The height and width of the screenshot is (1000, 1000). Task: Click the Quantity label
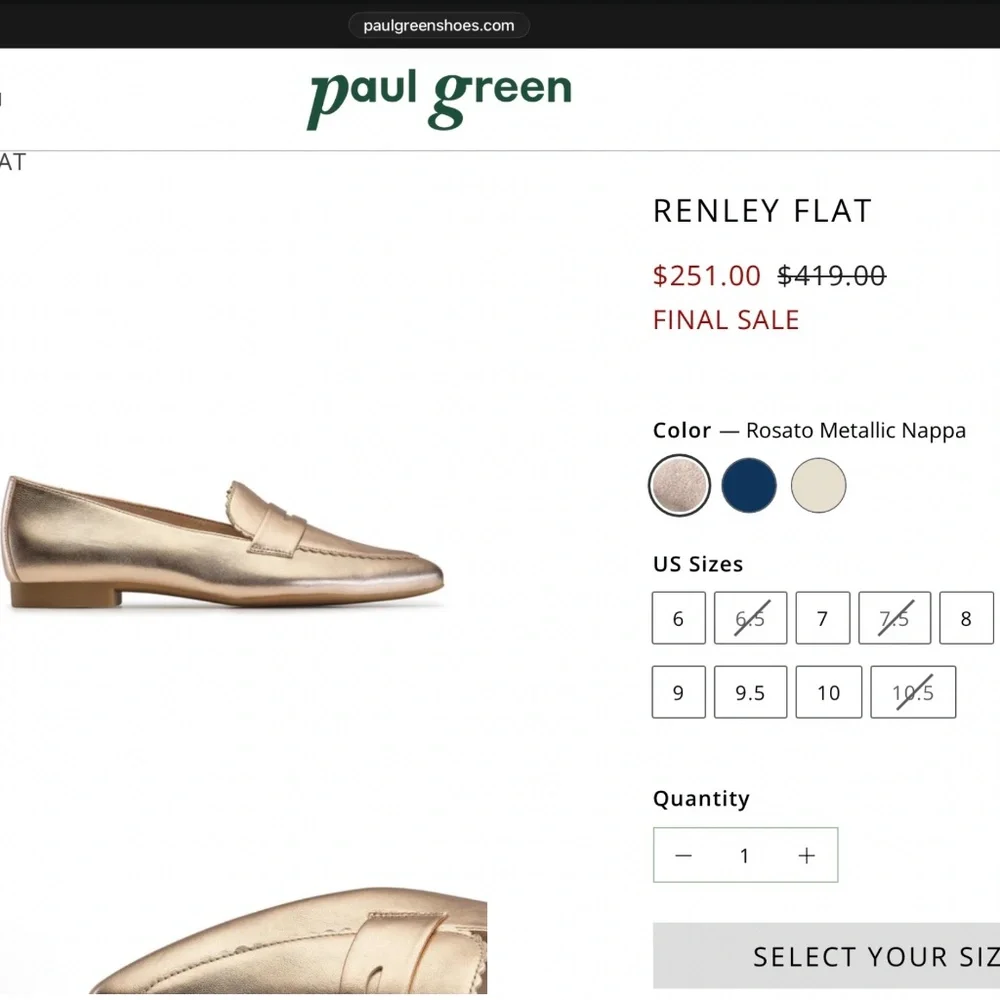click(x=702, y=798)
